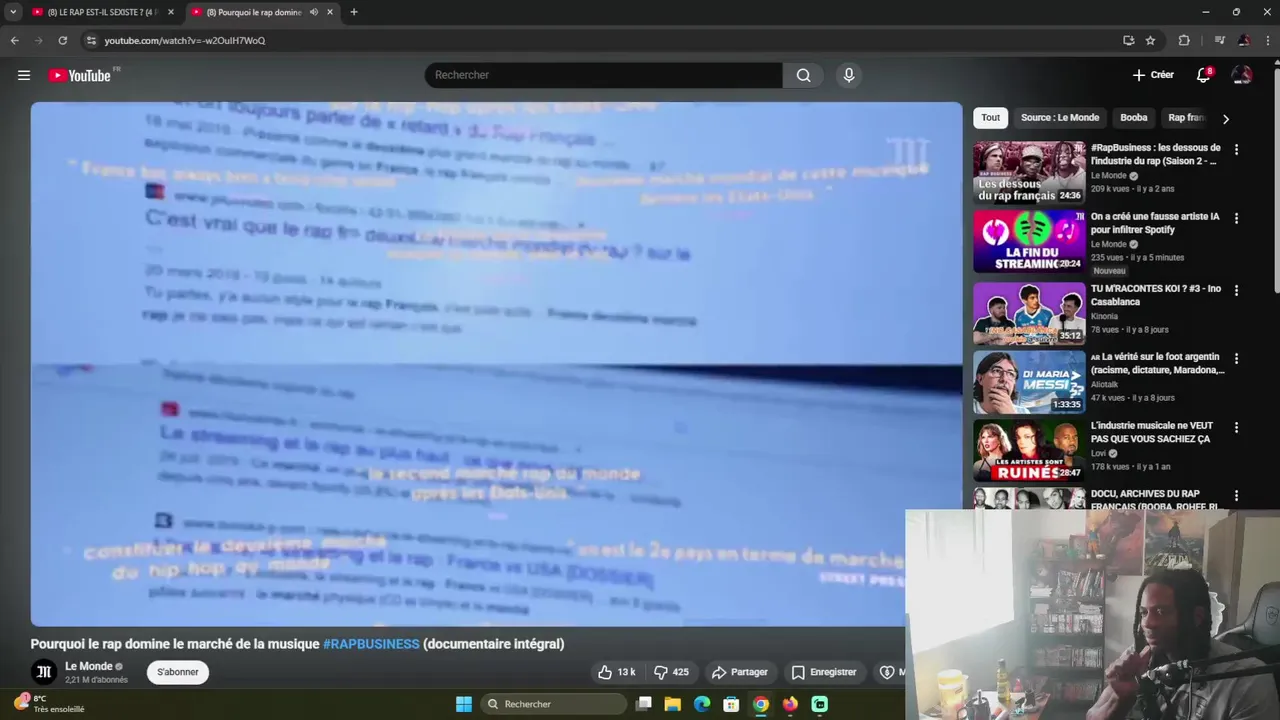Open the #RapBusiness les dessous title link

tap(1155, 154)
